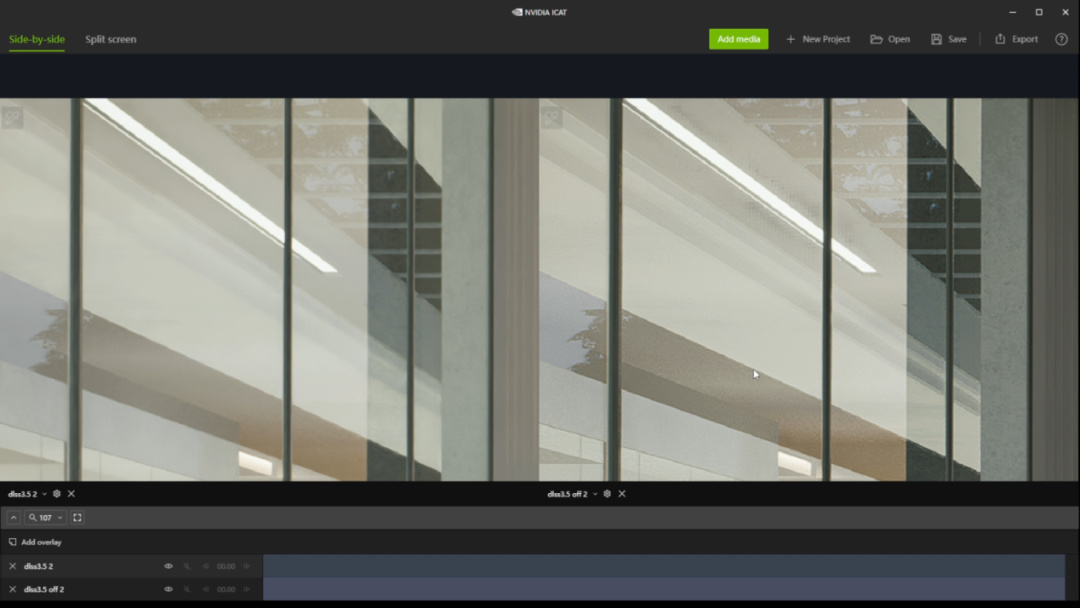
Task: Collapse the timeline panel with chevron
Action: [x=13, y=517]
